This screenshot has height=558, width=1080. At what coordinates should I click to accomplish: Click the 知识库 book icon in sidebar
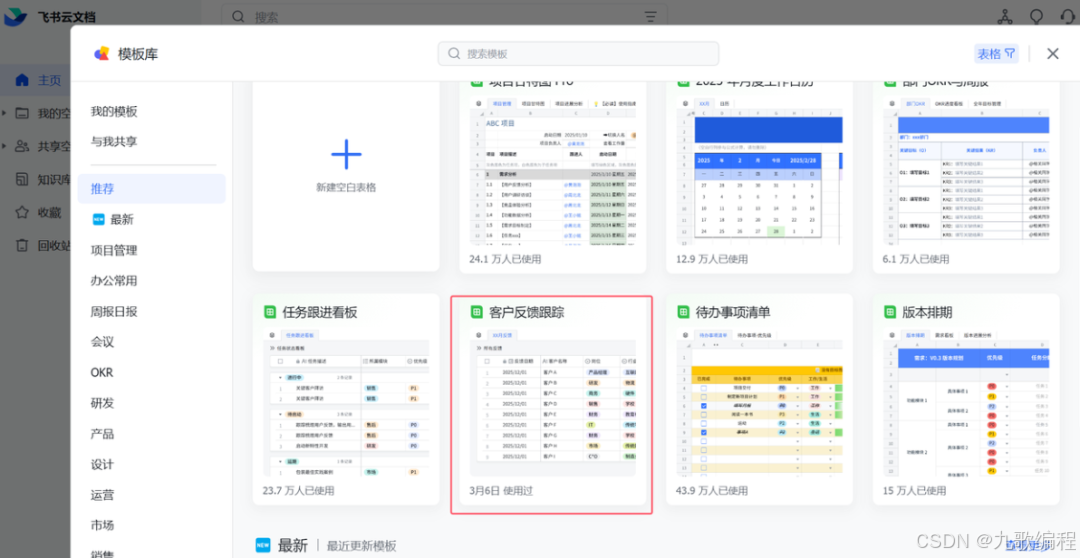pyautogui.click(x=22, y=179)
